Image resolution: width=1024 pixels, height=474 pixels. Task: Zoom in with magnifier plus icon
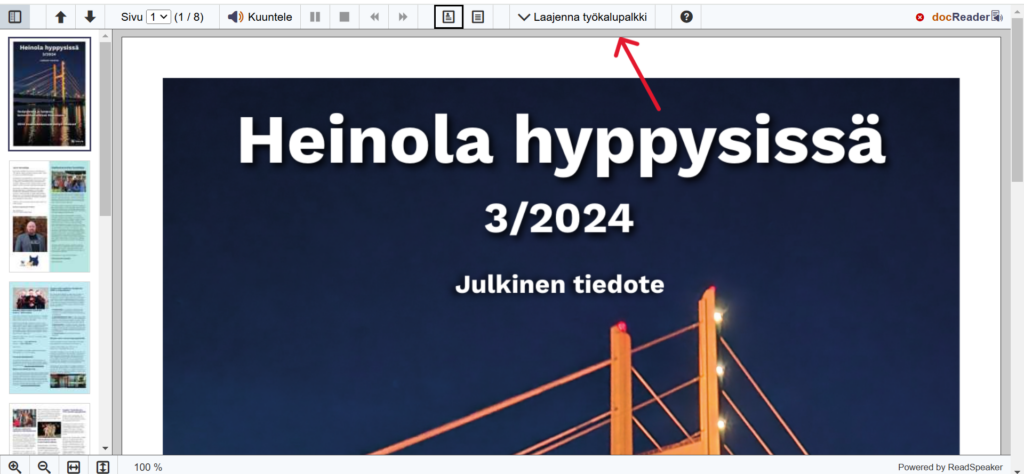coord(14,467)
